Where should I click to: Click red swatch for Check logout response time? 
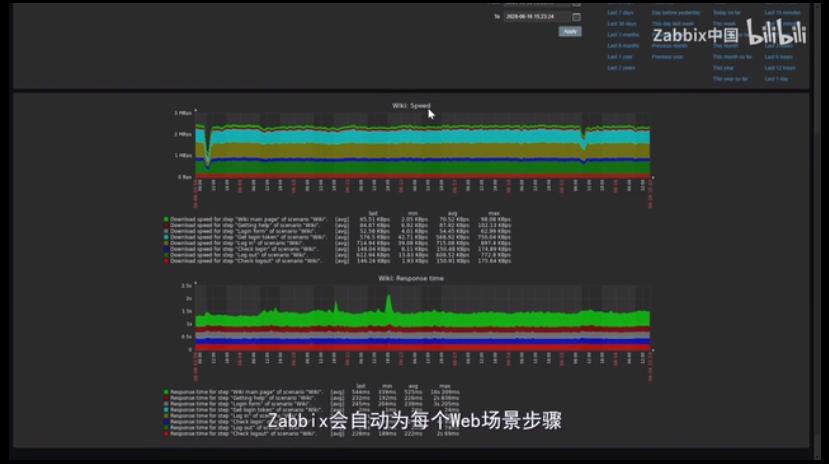[166, 434]
